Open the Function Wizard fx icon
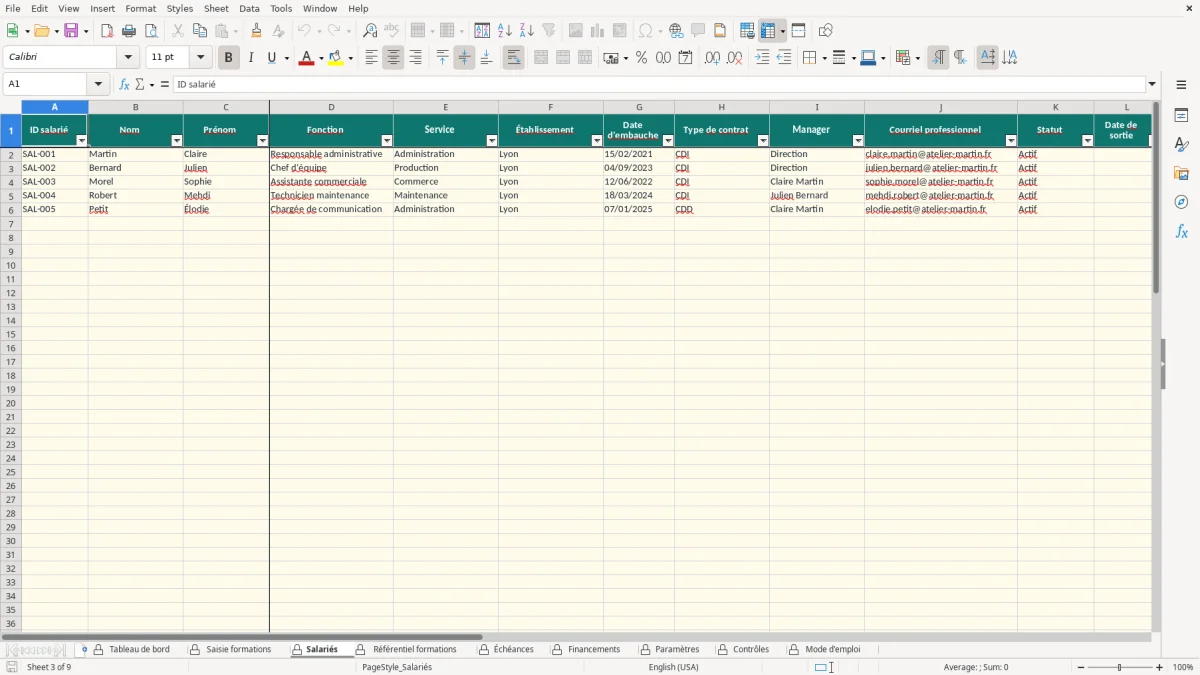This screenshot has width=1200, height=675. (125, 85)
